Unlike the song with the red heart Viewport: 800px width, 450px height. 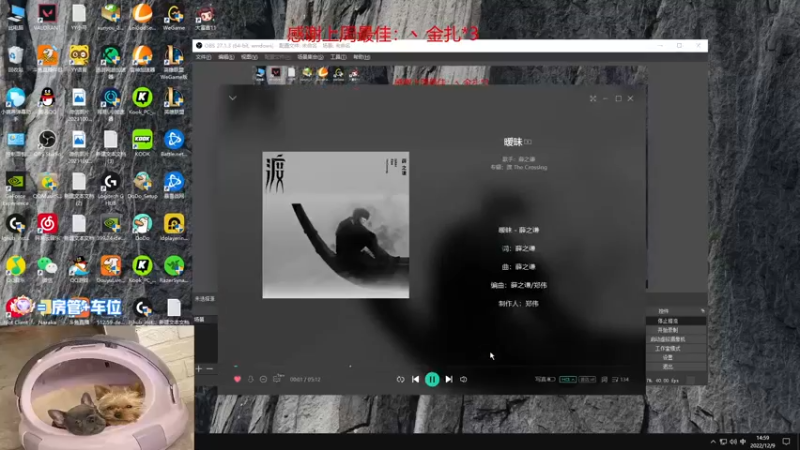click(237, 379)
